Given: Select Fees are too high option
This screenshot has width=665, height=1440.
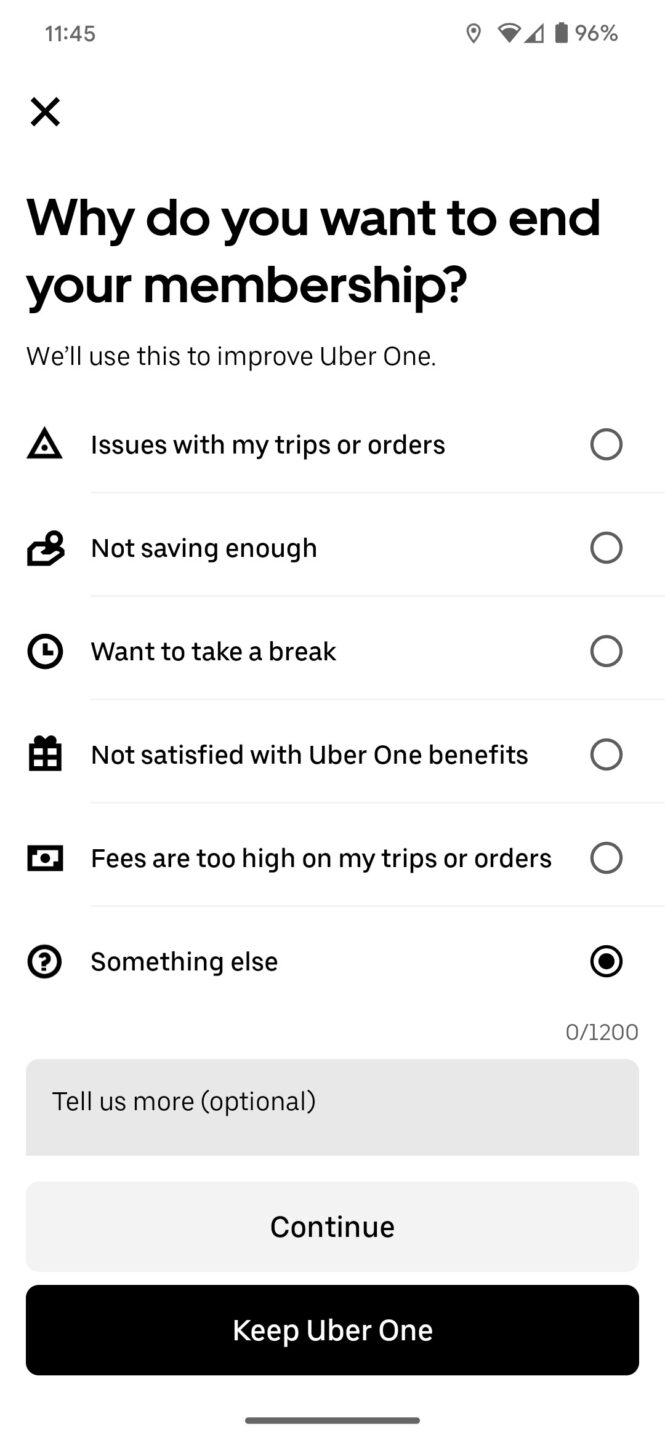Looking at the screenshot, I should (606, 858).
